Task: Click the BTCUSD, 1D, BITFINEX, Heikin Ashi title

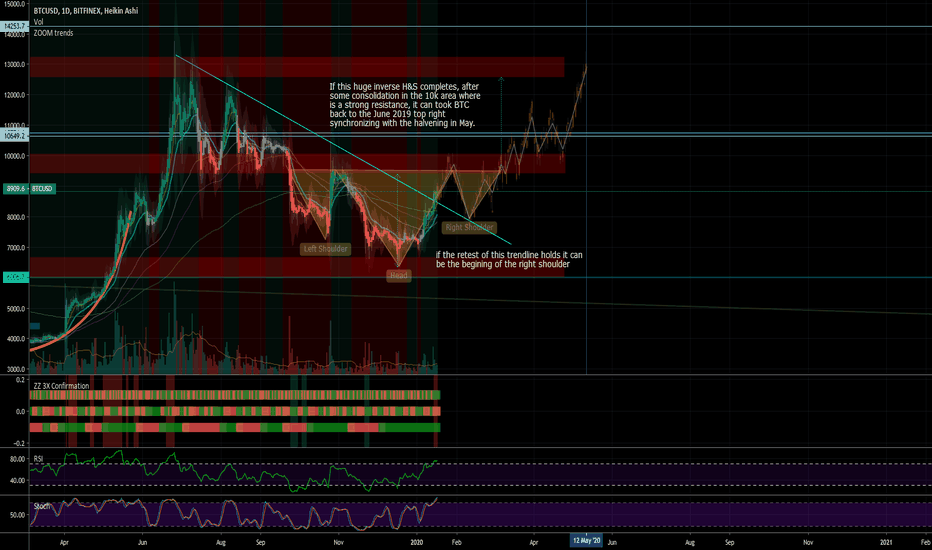Action: pyautogui.click(x=86, y=11)
